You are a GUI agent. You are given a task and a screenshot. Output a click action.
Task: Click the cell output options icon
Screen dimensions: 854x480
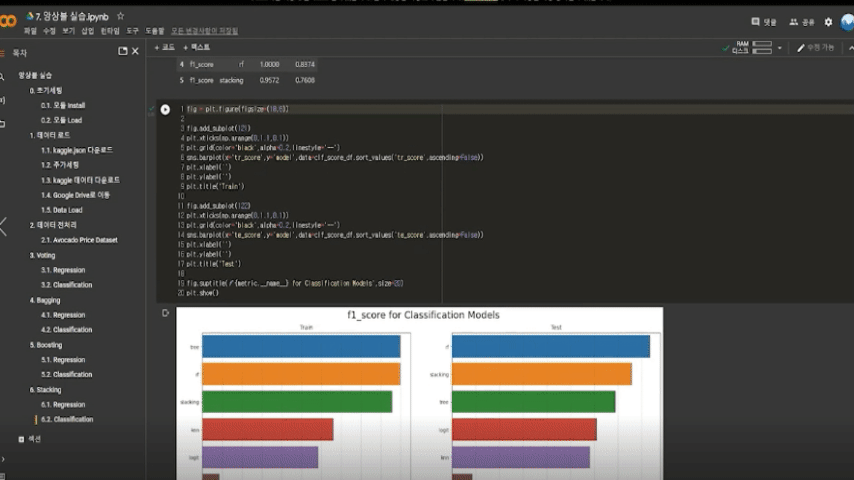tap(165, 313)
